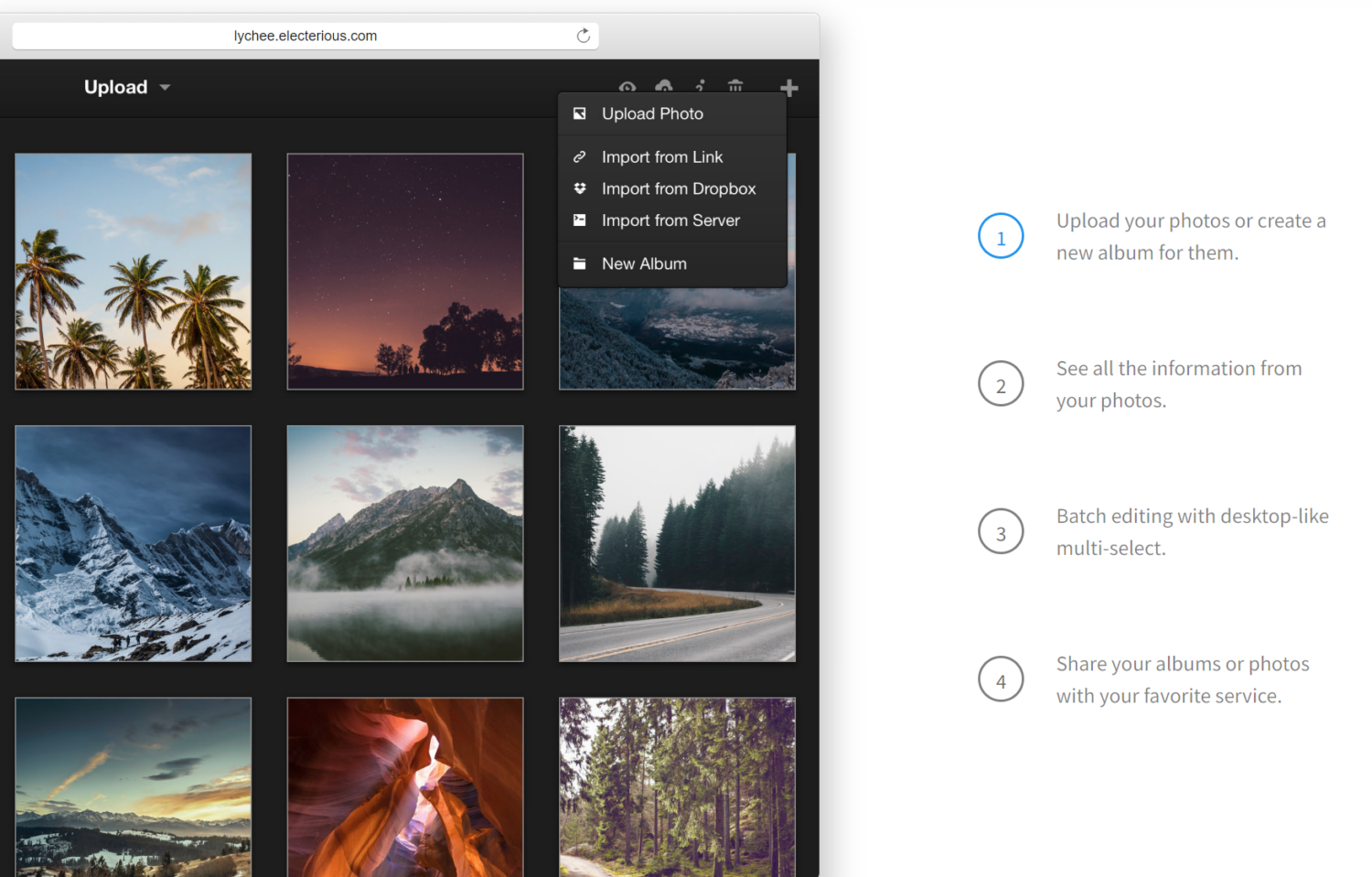The width and height of the screenshot is (1372, 877).
Task: Expand the dropdown arrow beside Upload title
Action: click(x=165, y=88)
